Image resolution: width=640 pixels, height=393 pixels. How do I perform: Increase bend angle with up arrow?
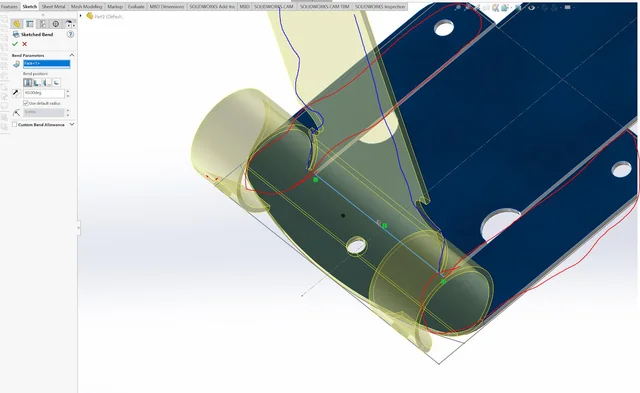tap(68, 91)
